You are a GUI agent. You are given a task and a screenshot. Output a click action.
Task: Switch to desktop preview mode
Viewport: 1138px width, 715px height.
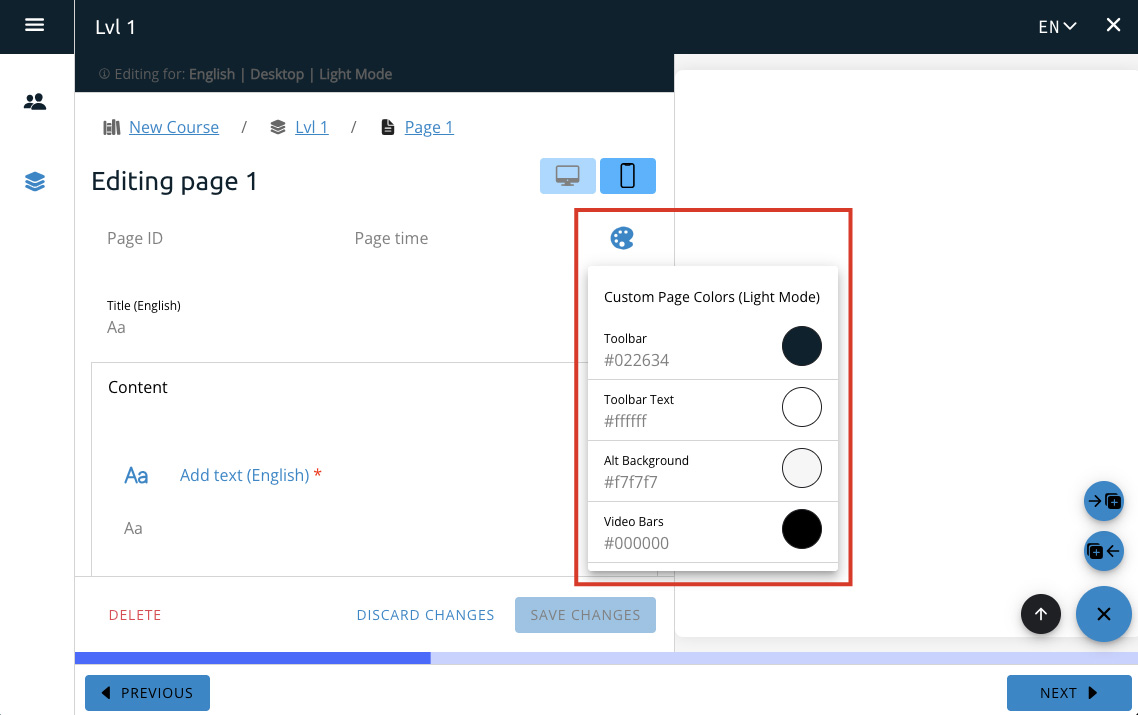(567, 176)
